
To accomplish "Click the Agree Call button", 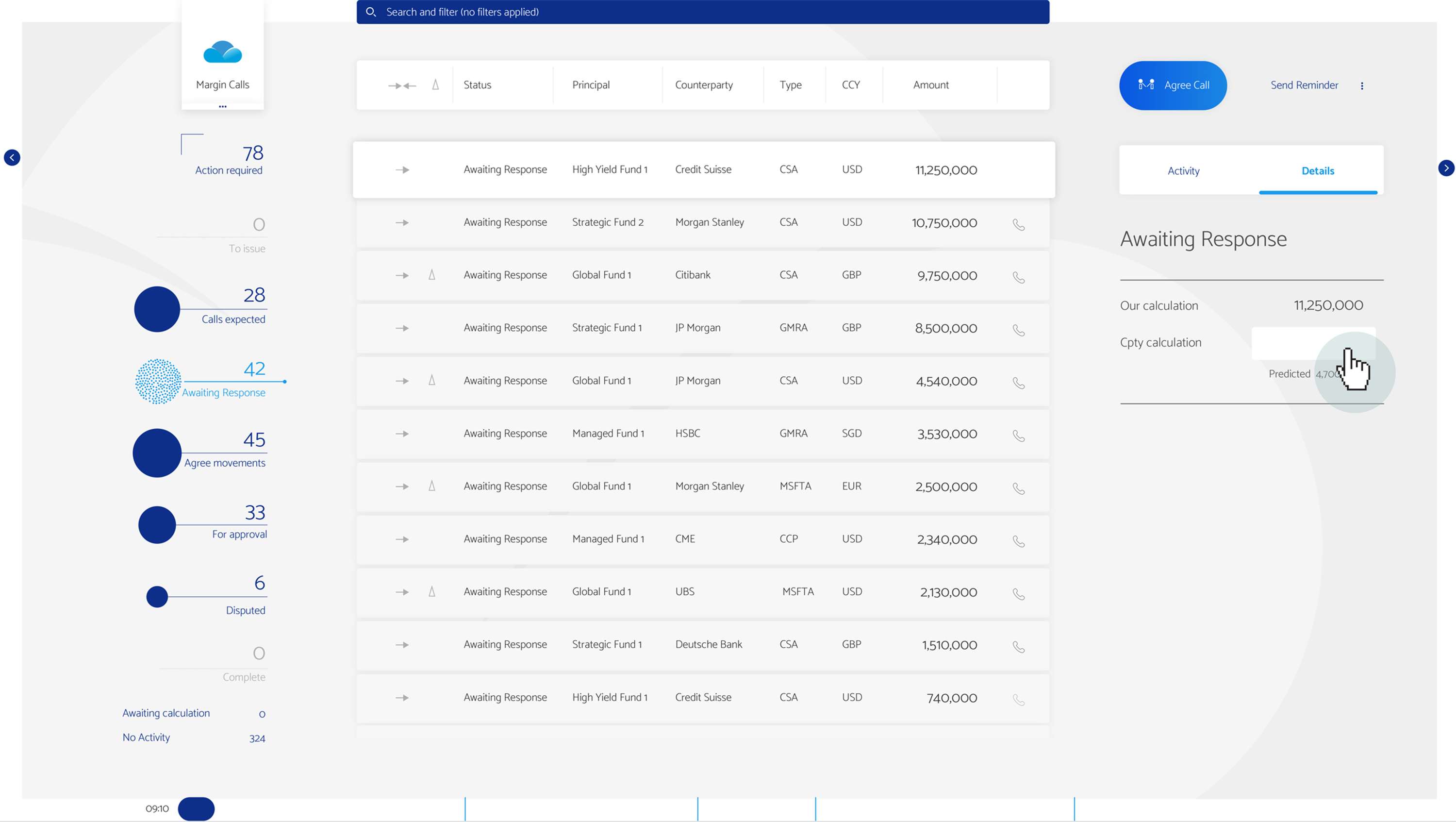I will (x=1173, y=85).
